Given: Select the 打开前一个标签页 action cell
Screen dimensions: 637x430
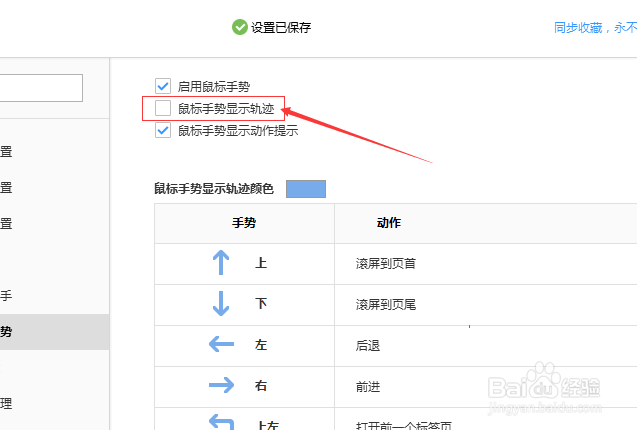Looking at the screenshot, I should (x=485, y=419).
